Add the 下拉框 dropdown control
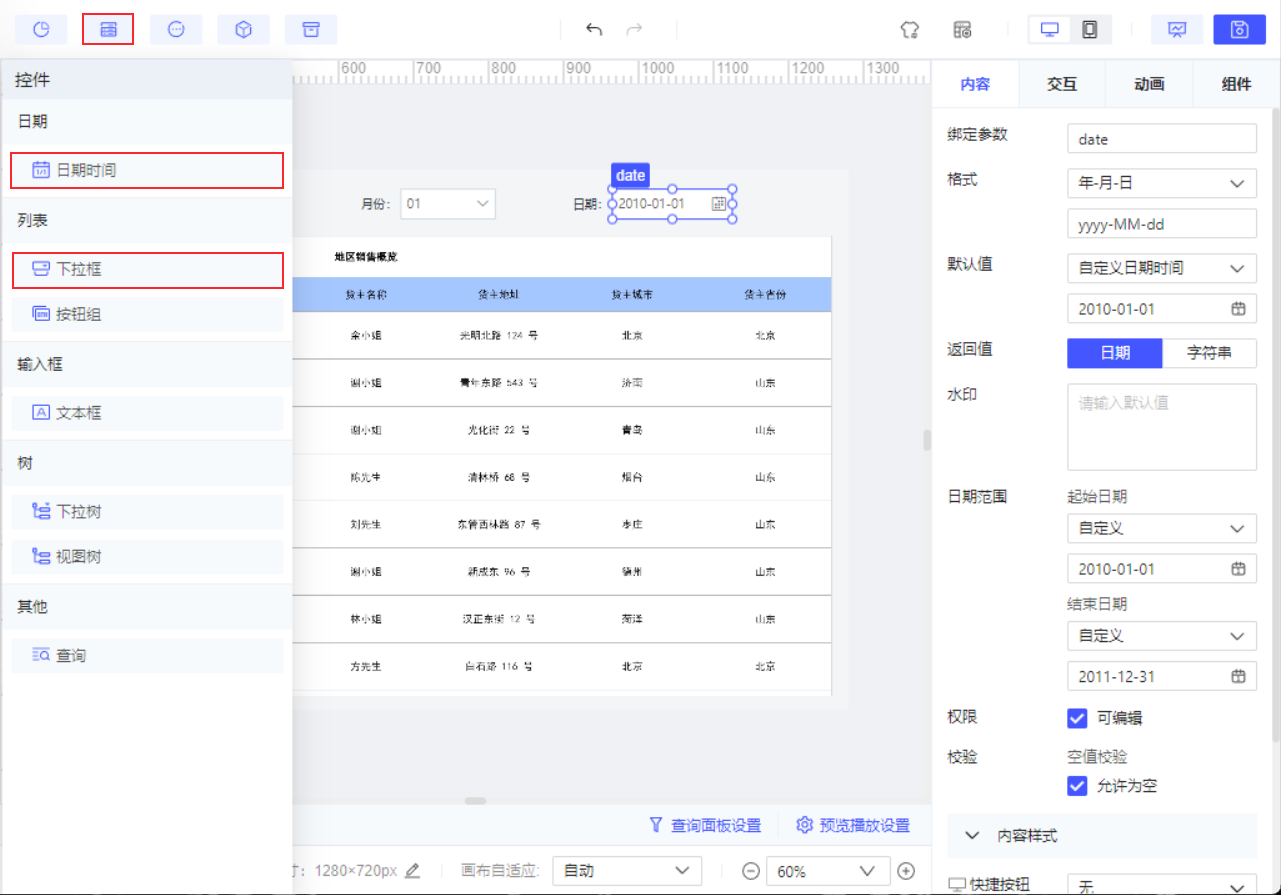The height and width of the screenshot is (895, 1281). (147, 269)
